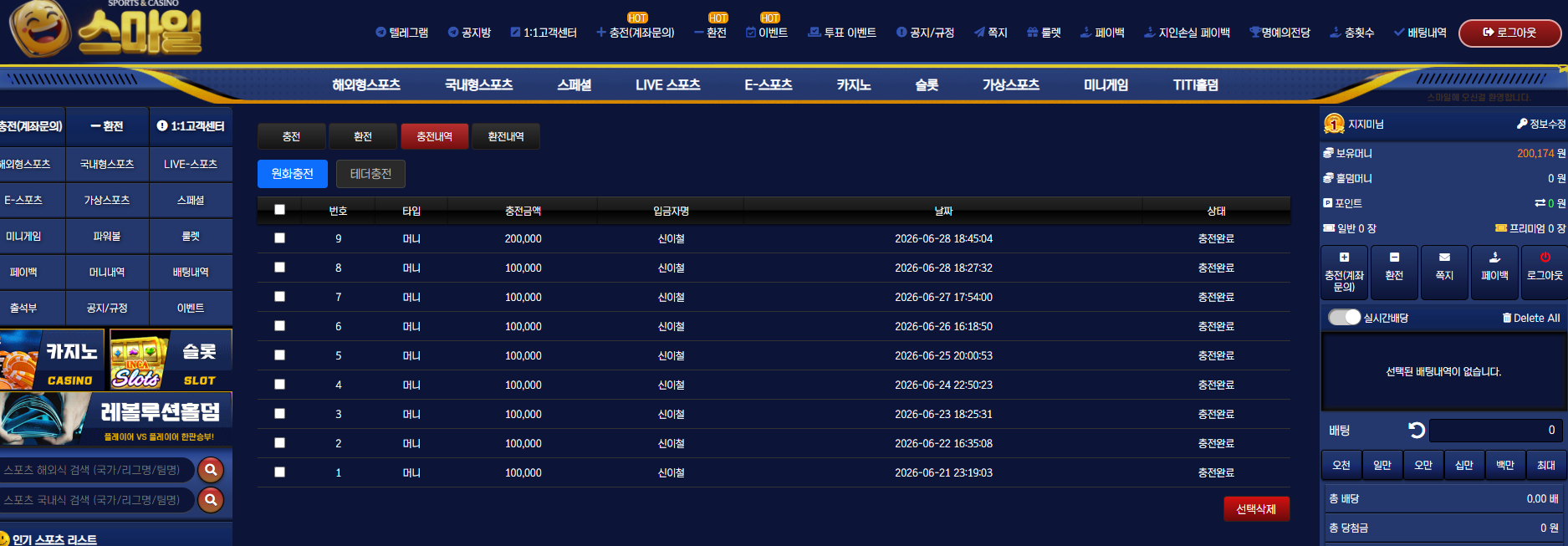1568x546 pixels.
Task: Click 충전(계좌문의) plus icon in user panel
Action: coord(1344,258)
